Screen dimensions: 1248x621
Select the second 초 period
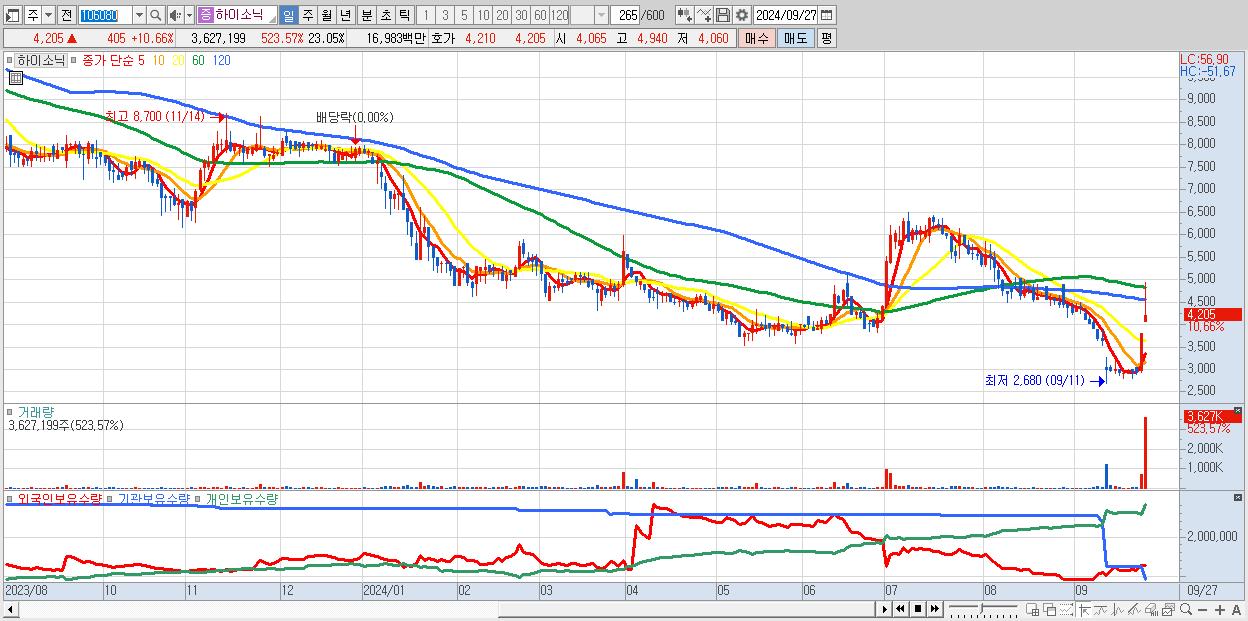pos(385,15)
